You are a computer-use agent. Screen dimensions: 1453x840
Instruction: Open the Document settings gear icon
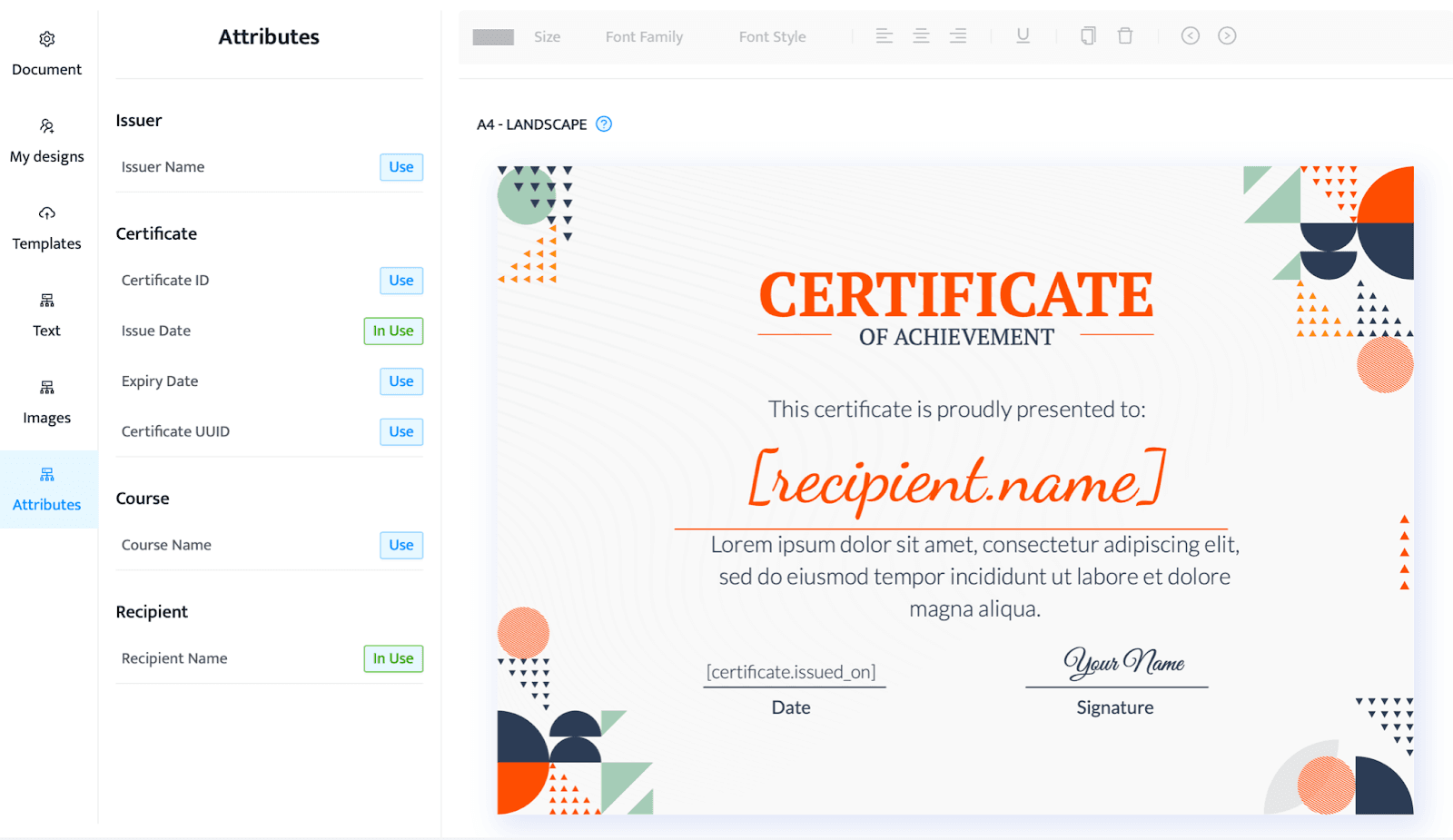coord(47,39)
